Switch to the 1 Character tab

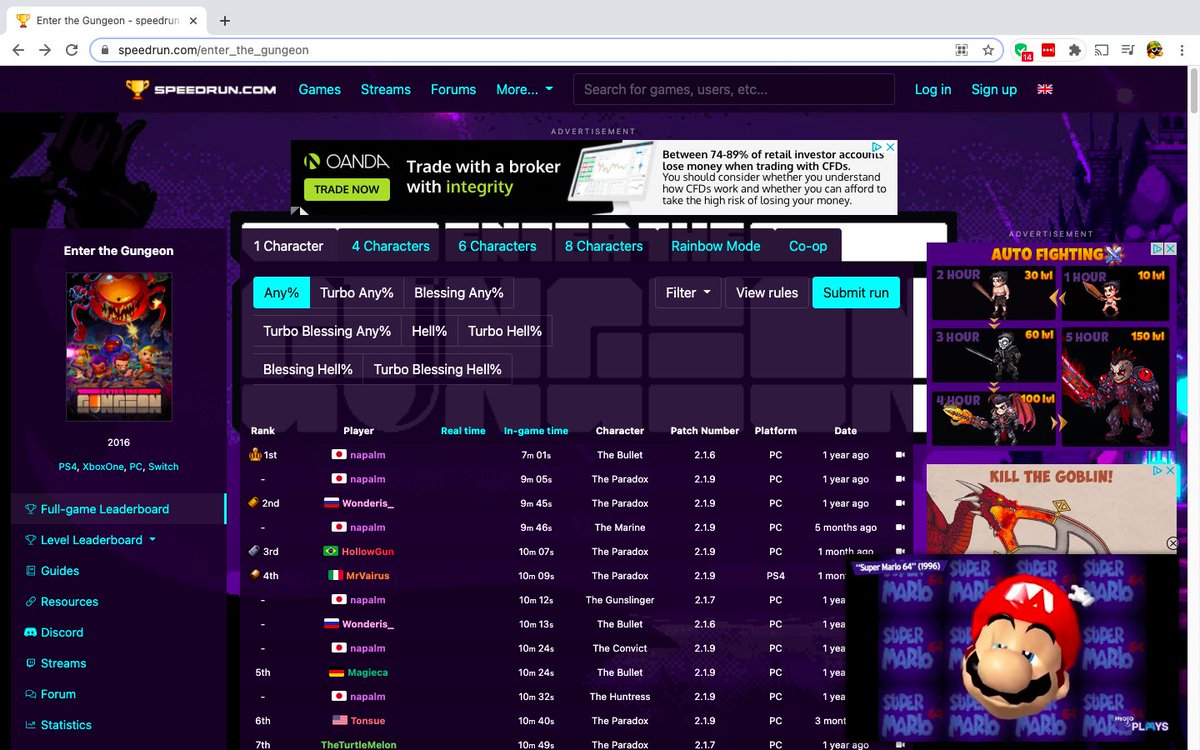[x=288, y=246]
